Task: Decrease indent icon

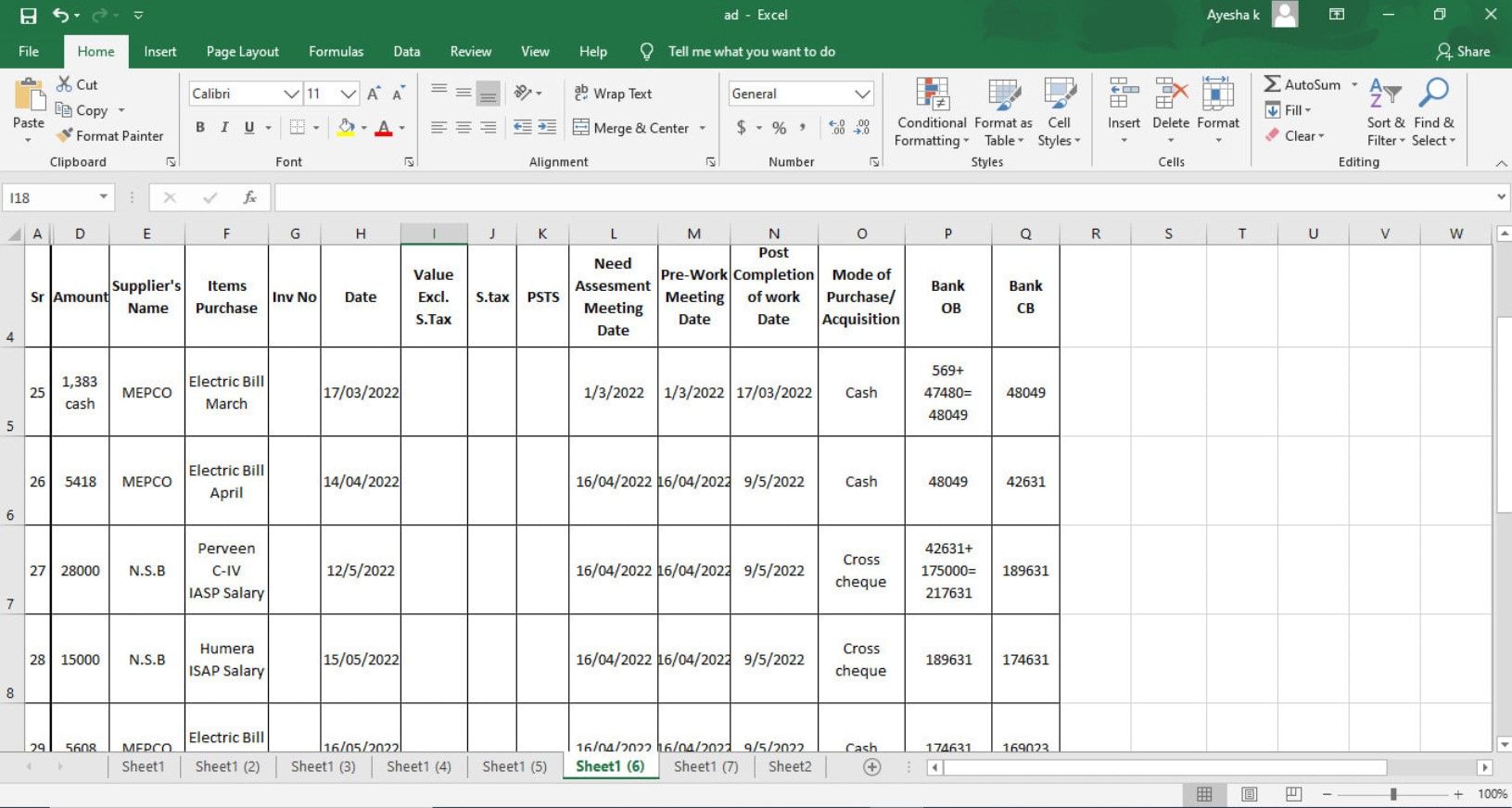Action: click(x=523, y=128)
